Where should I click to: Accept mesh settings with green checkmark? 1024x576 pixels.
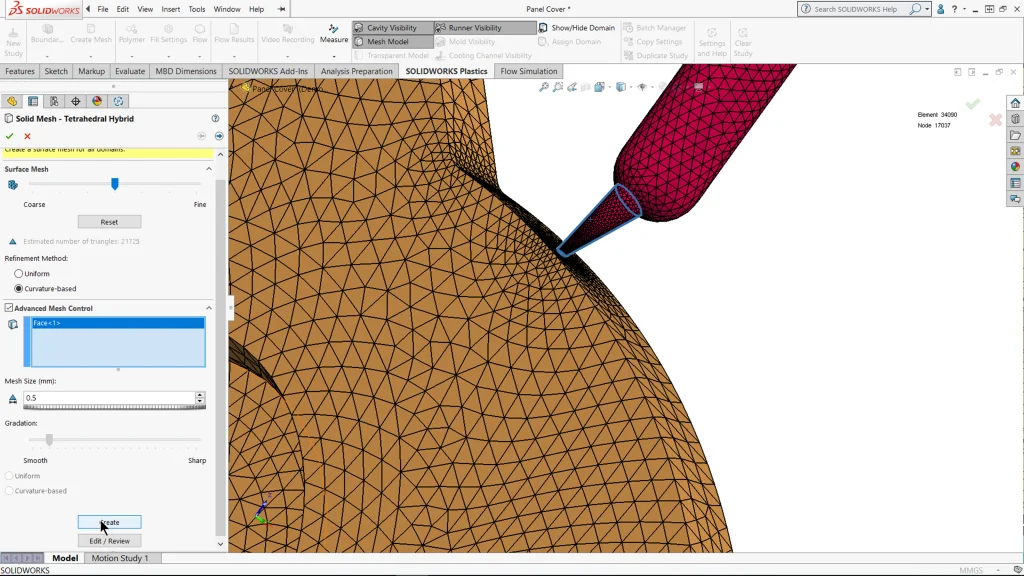(x=10, y=136)
